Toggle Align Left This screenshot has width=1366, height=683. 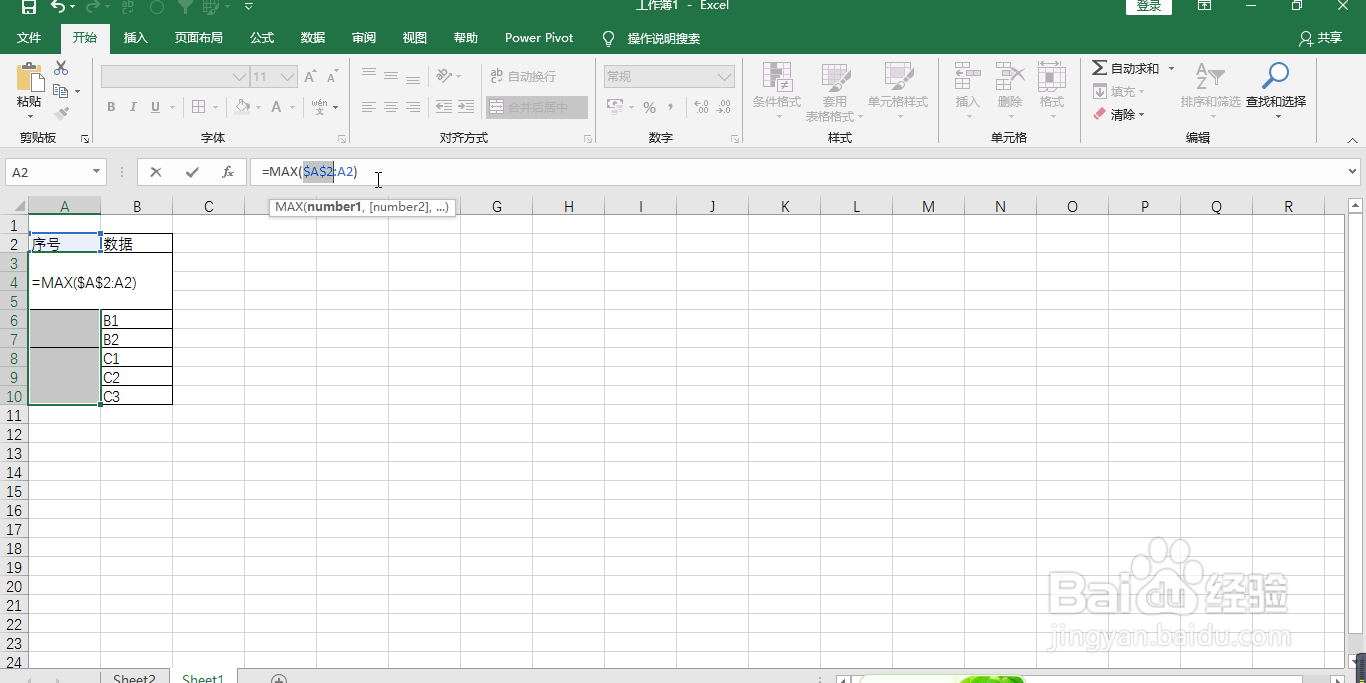coord(369,107)
